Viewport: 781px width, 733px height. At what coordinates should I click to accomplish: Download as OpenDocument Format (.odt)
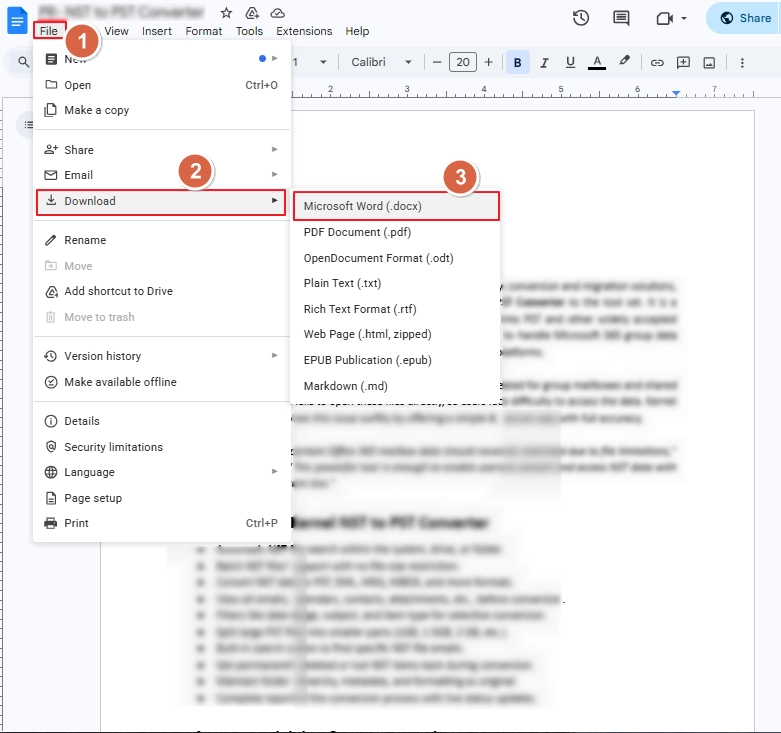pyautogui.click(x=396, y=258)
